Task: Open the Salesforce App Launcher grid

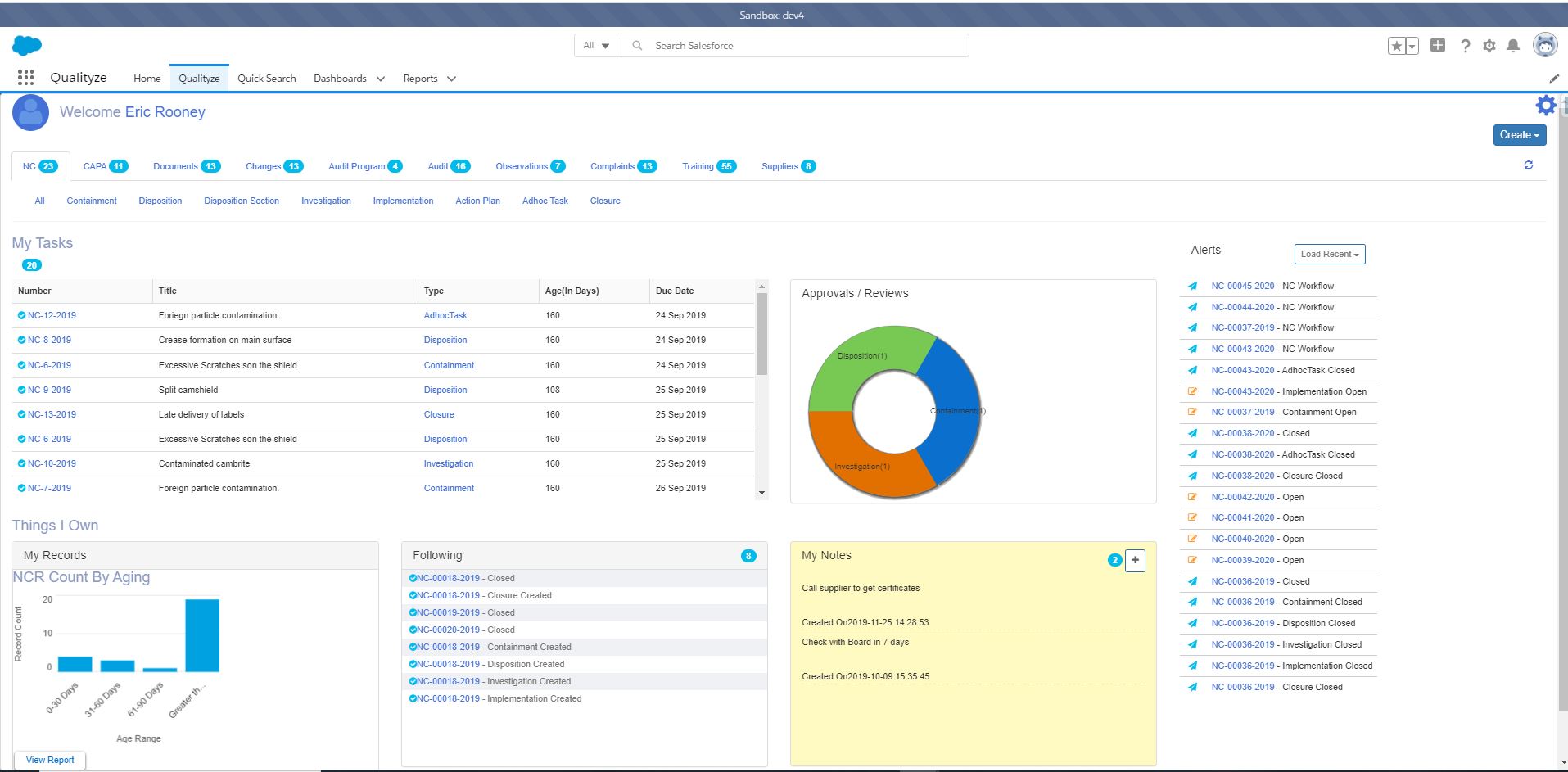Action: tap(25, 77)
